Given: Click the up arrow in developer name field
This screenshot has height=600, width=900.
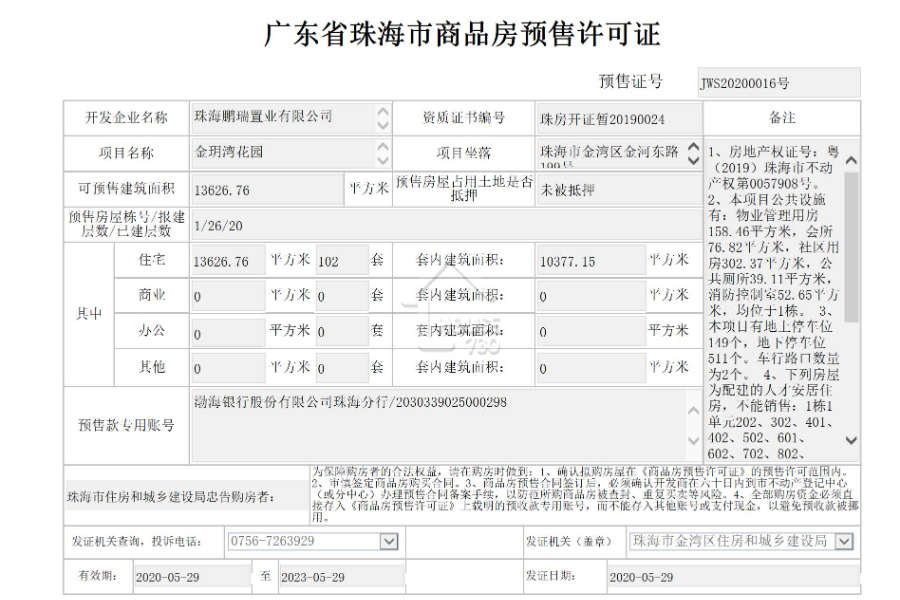Looking at the screenshot, I should point(383,111).
